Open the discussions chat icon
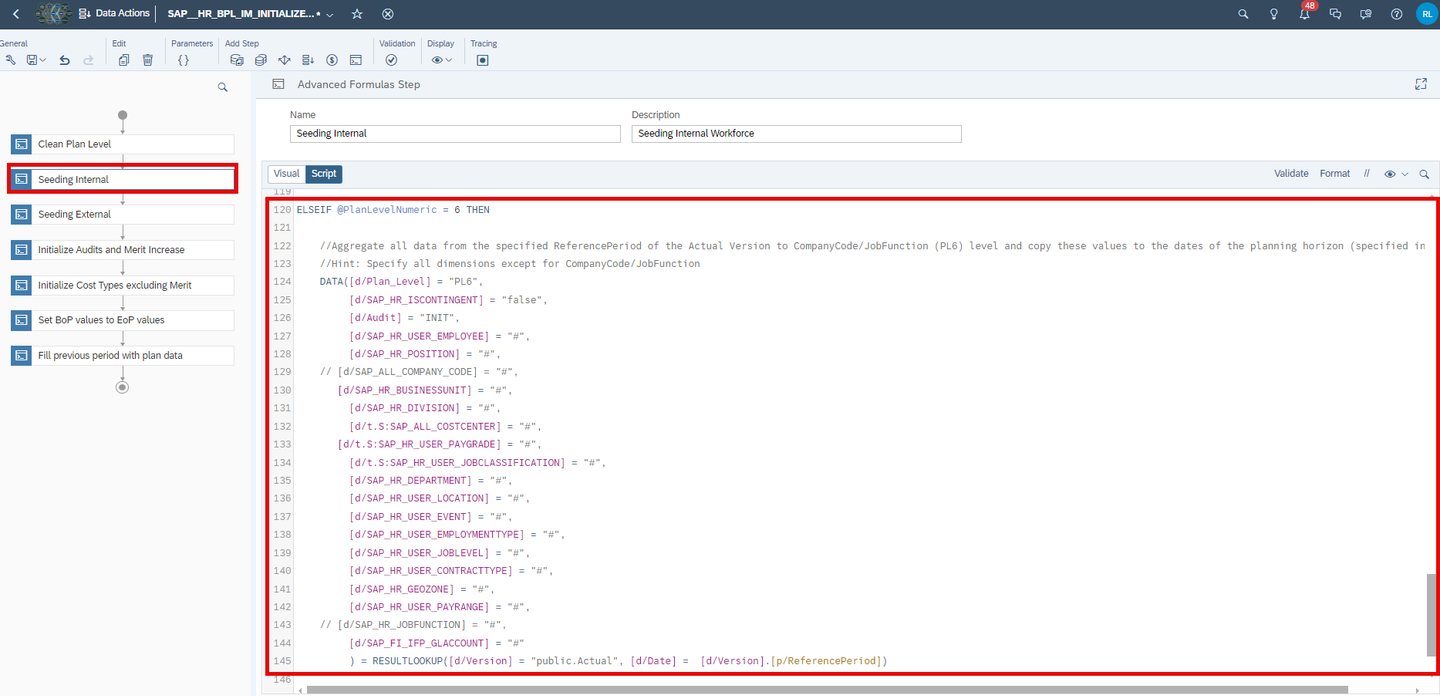The height and width of the screenshot is (696, 1440). coord(1335,14)
